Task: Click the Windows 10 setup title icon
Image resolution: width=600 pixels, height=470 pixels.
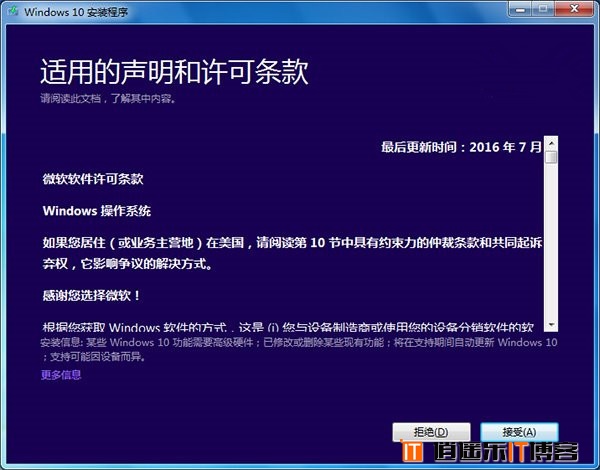Action: [x=13, y=11]
